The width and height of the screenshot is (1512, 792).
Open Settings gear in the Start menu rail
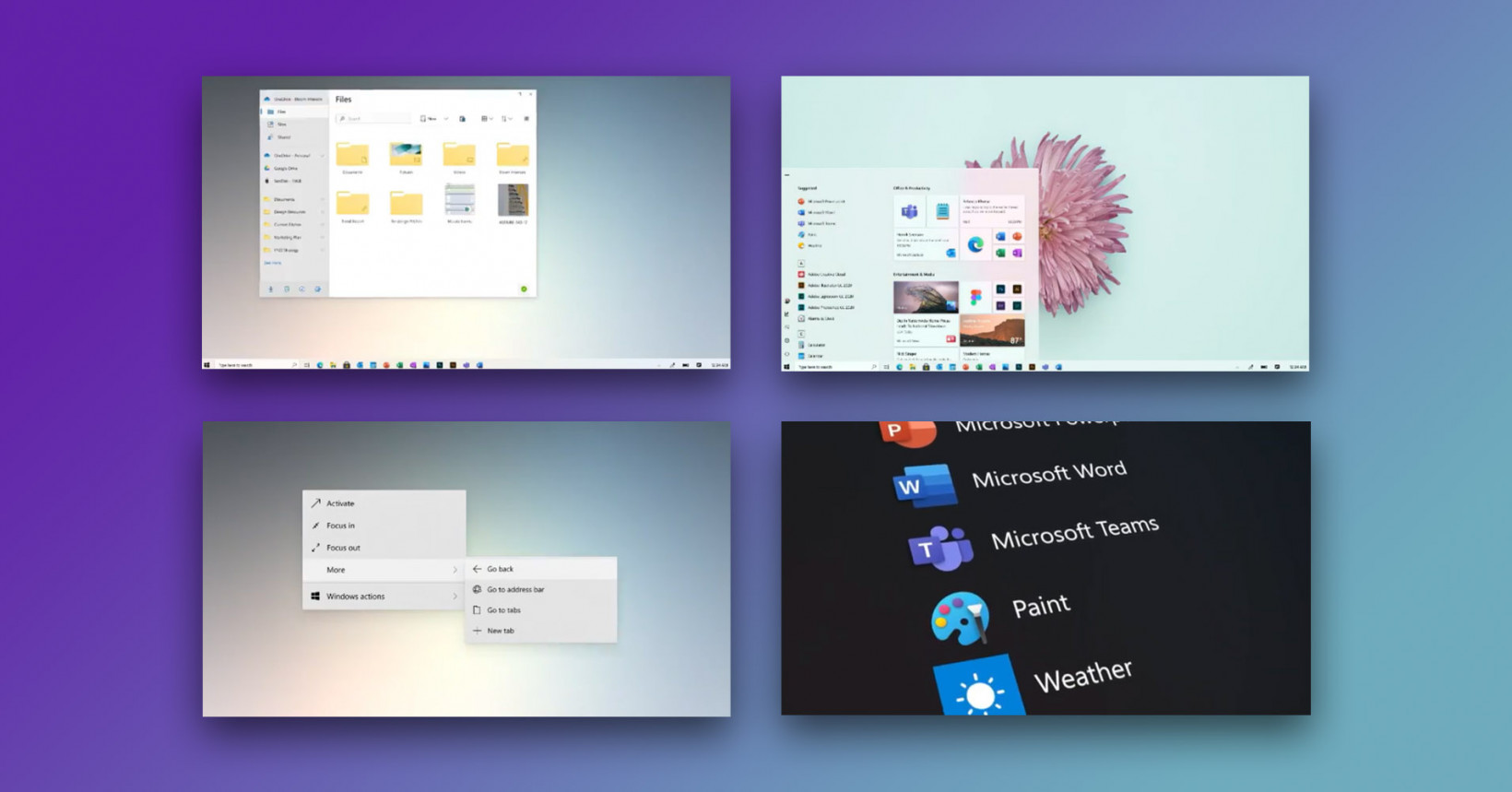point(786,340)
